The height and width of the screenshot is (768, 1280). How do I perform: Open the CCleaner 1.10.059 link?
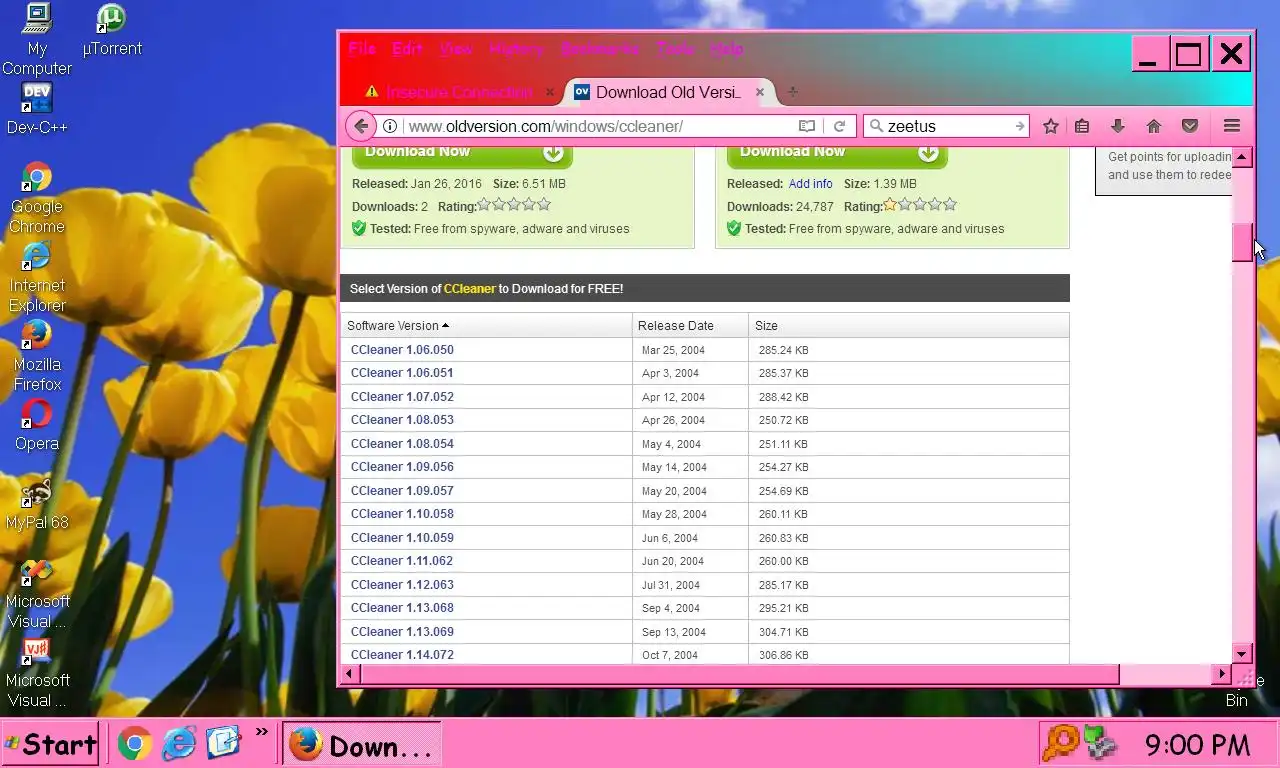coord(402,538)
